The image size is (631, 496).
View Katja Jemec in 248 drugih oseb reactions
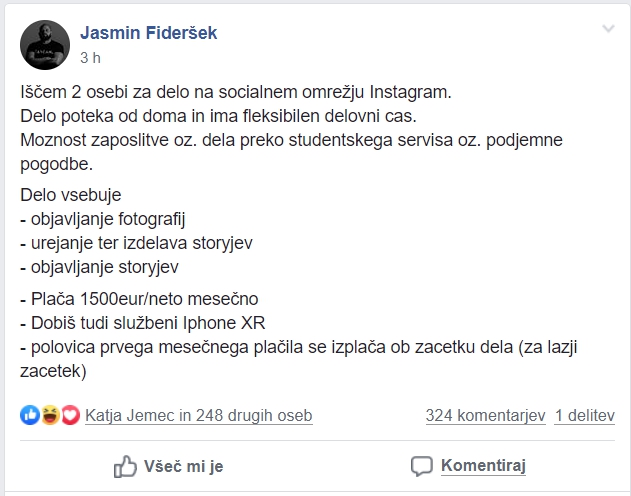coord(199,416)
